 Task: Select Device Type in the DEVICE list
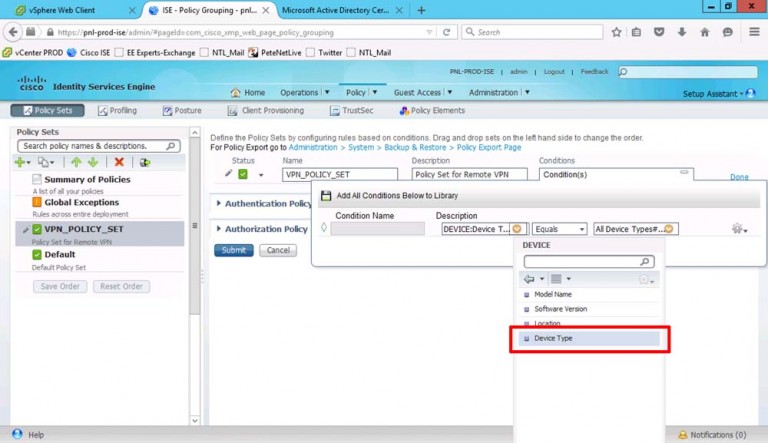(x=590, y=339)
